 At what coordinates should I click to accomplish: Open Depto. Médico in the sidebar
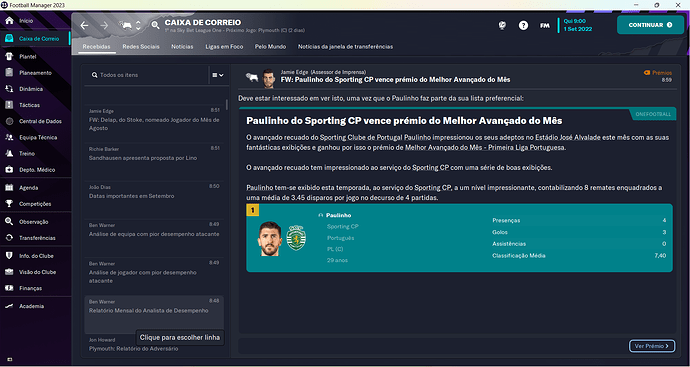(35, 170)
